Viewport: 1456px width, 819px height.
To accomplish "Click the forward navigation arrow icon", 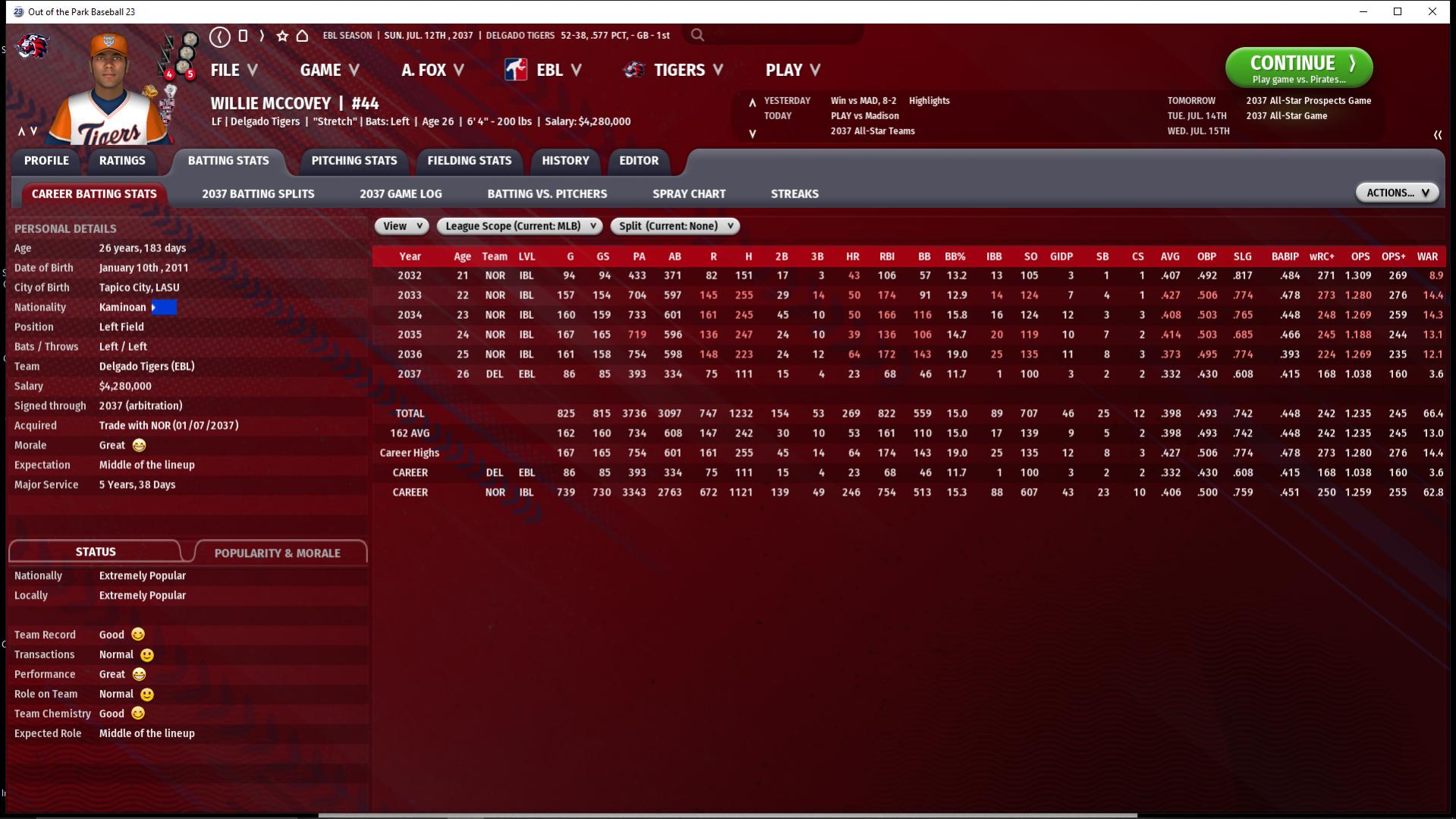I will 262,36.
